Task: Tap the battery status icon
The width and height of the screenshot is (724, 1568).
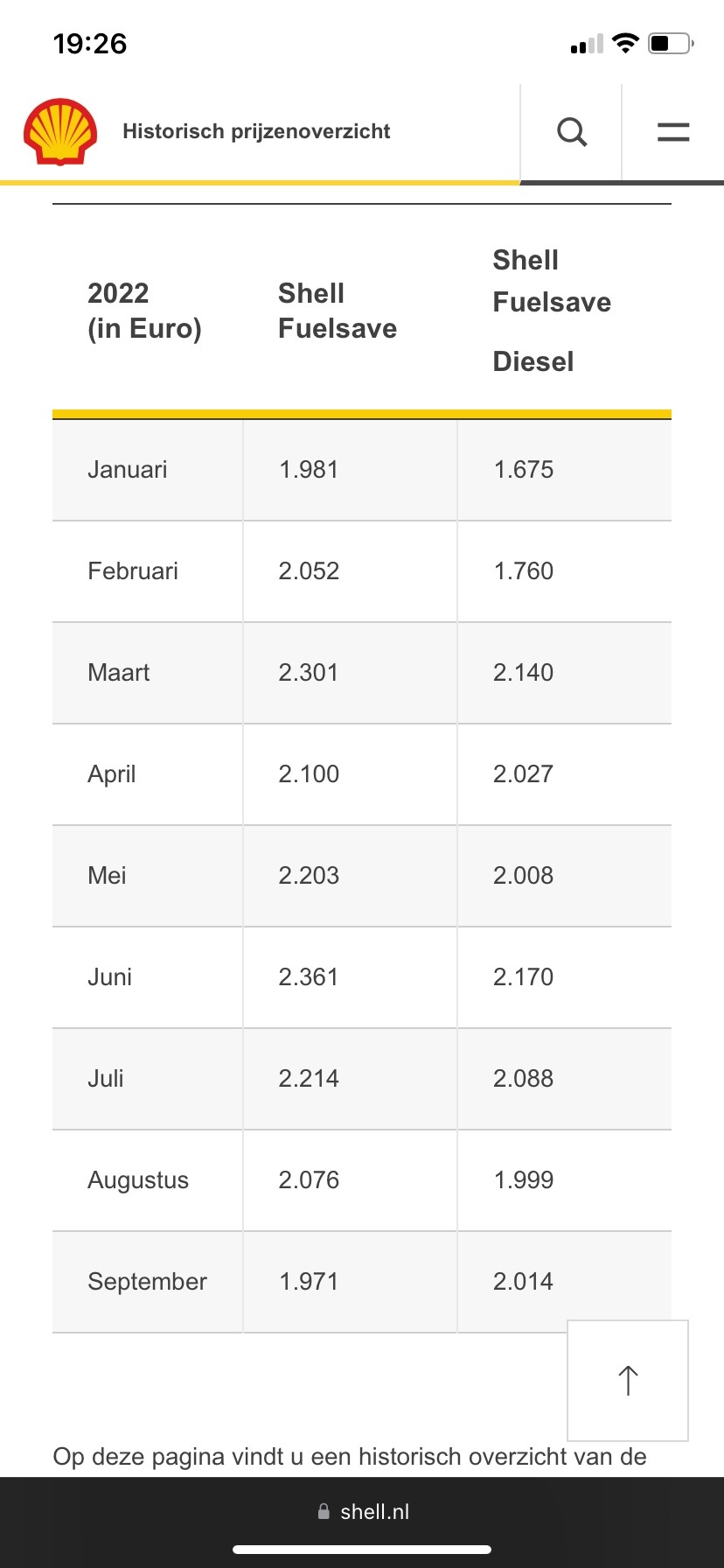Action: coord(671,43)
